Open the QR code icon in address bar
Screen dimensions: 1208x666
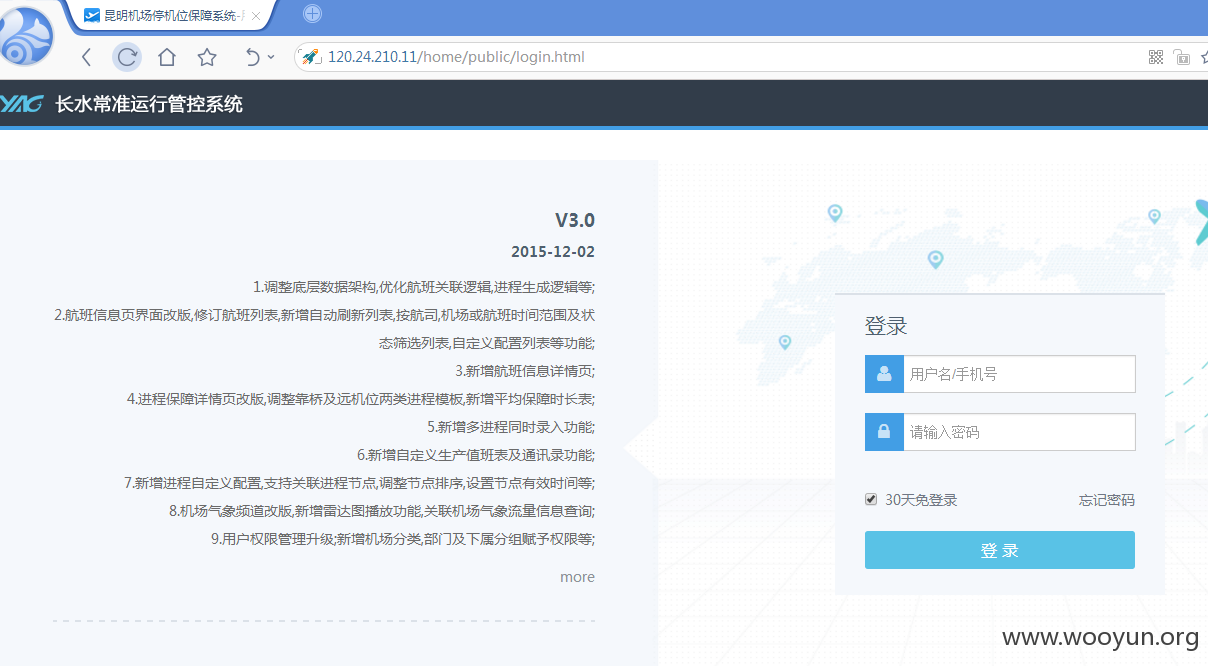point(1156,57)
